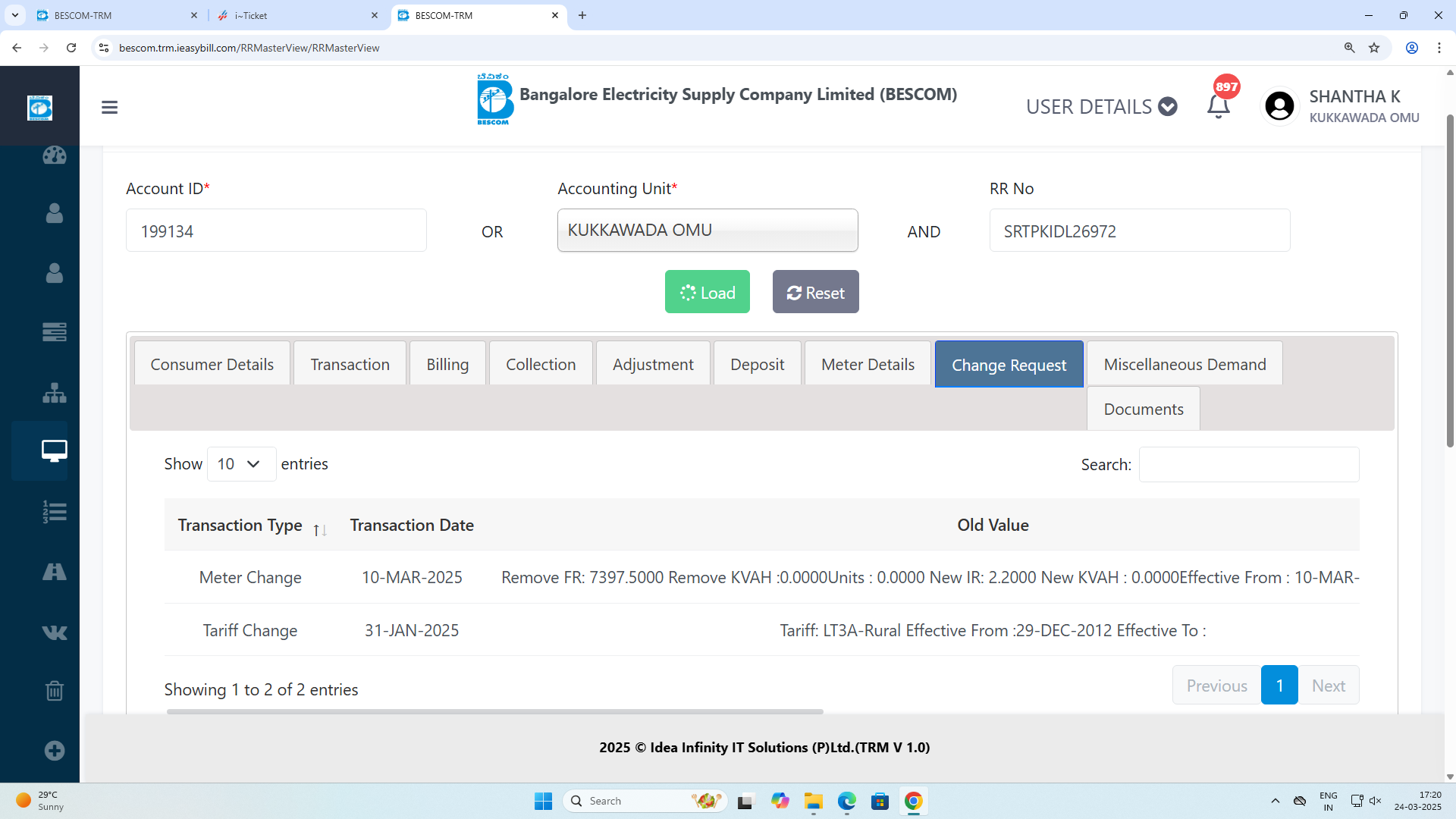Open Chrome profile icon
Image resolution: width=1456 pixels, height=819 pixels.
click(x=1412, y=48)
